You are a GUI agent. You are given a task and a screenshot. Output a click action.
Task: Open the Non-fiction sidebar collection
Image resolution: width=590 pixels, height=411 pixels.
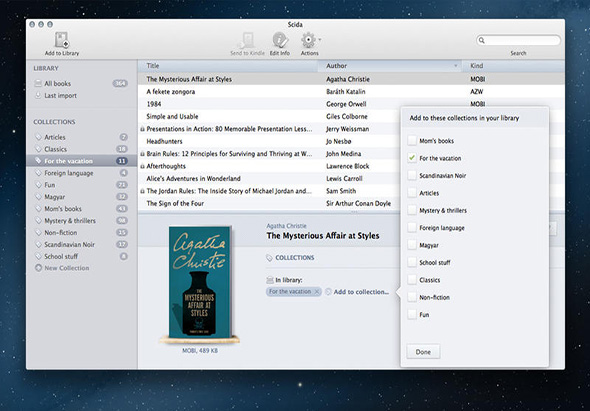click(81, 233)
